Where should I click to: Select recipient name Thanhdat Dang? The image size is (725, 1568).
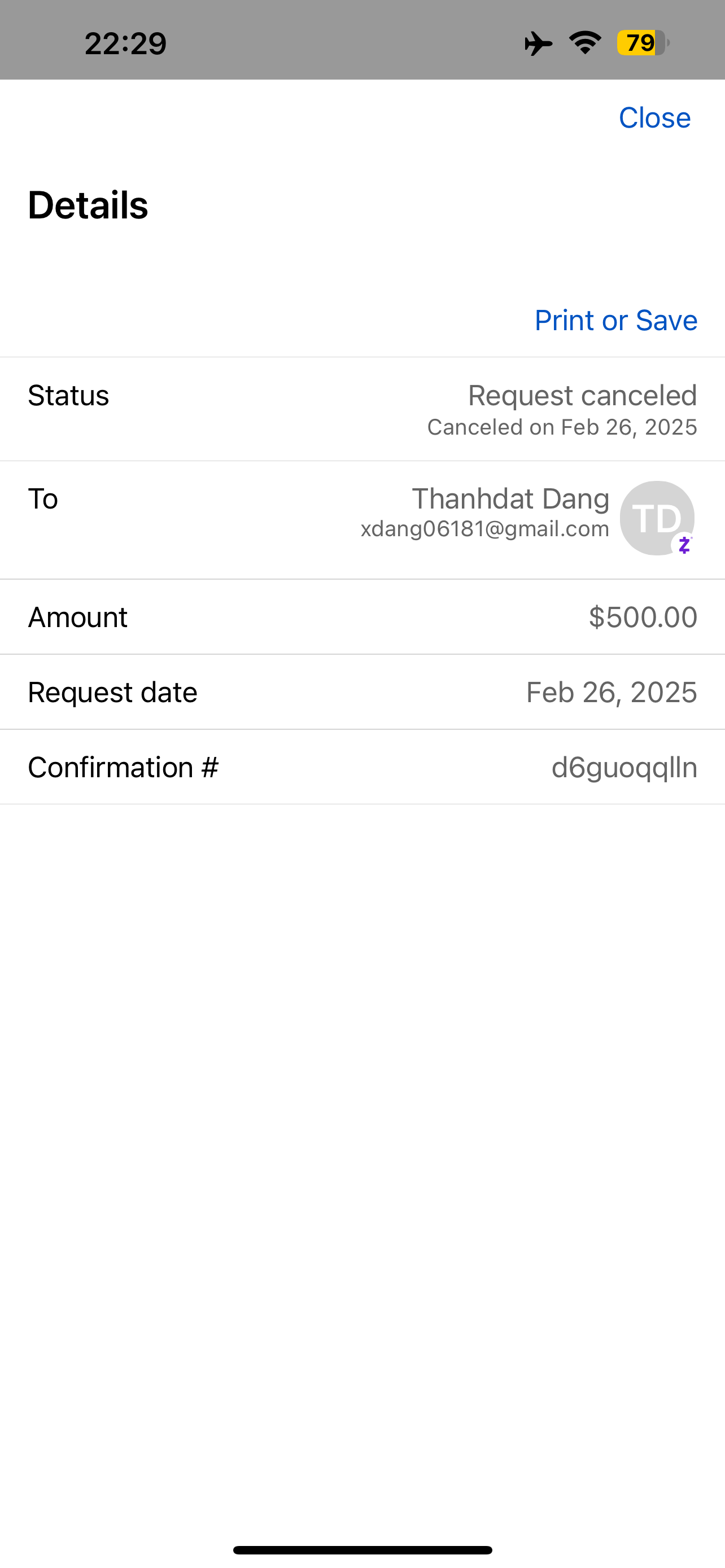(x=511, y=498)
